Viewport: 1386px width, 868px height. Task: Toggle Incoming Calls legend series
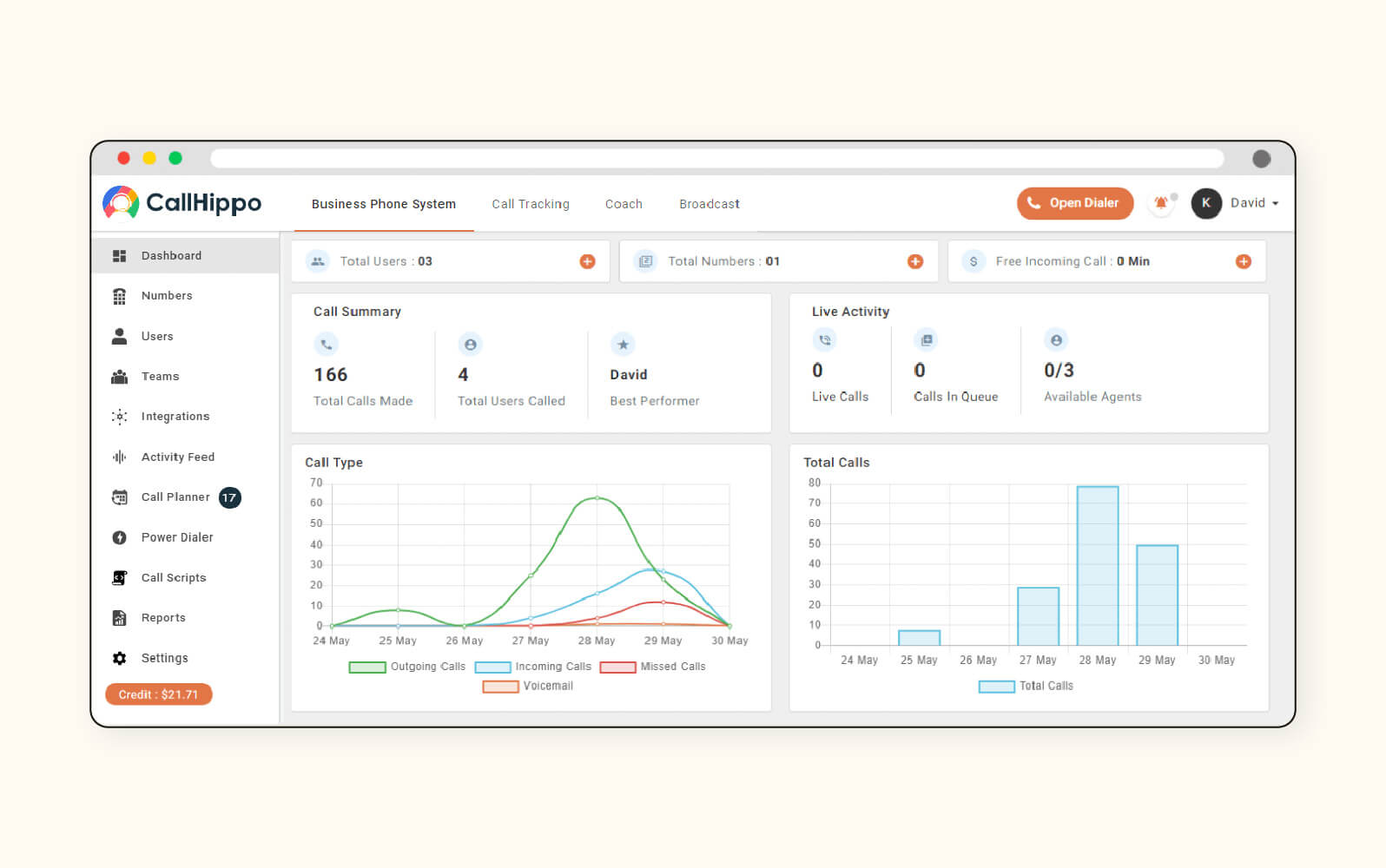click(532, 667)
